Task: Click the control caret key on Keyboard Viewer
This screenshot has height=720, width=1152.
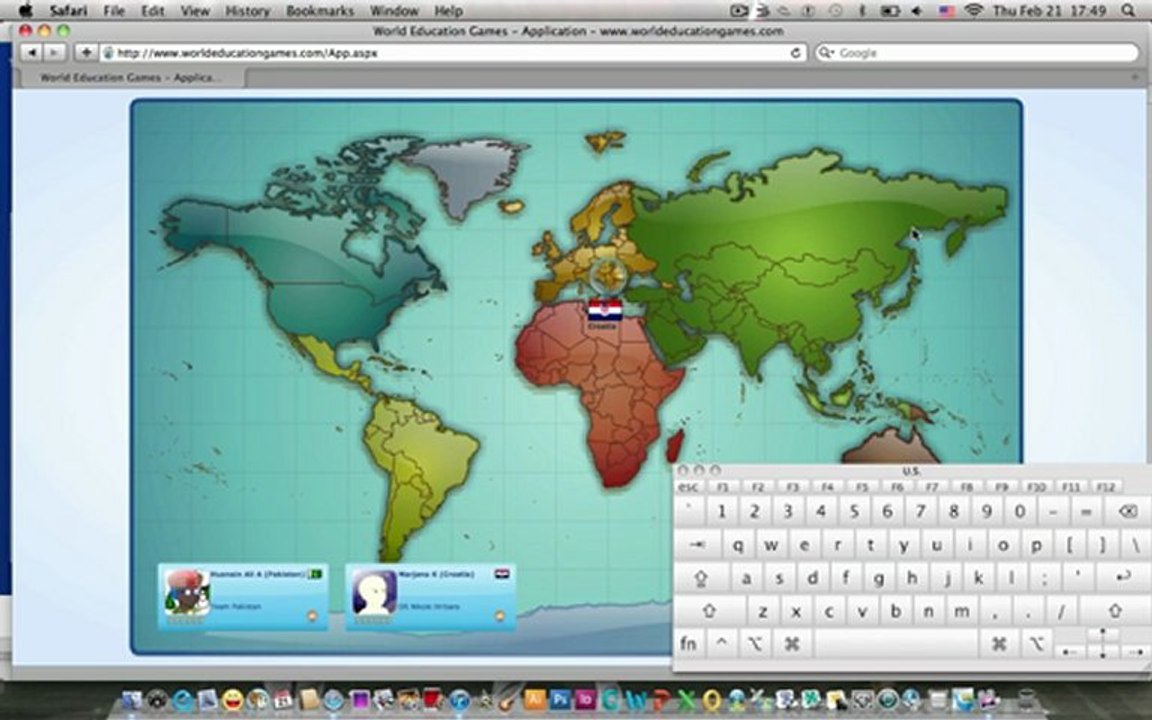Action: click(721, 644)
